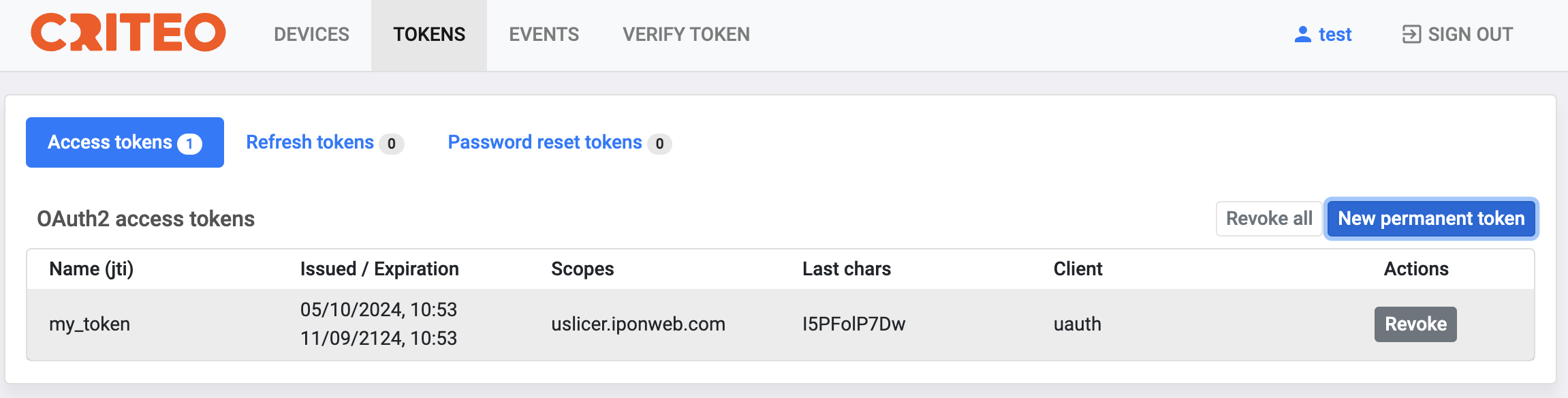Revoke the my_token access token
Viewport: 1568px width, 398px height.
(x=1415, y=324)
